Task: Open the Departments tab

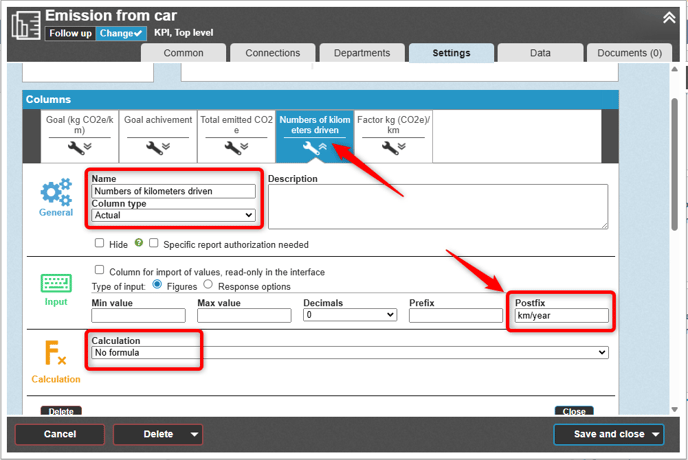Action: tap(361, 53)
